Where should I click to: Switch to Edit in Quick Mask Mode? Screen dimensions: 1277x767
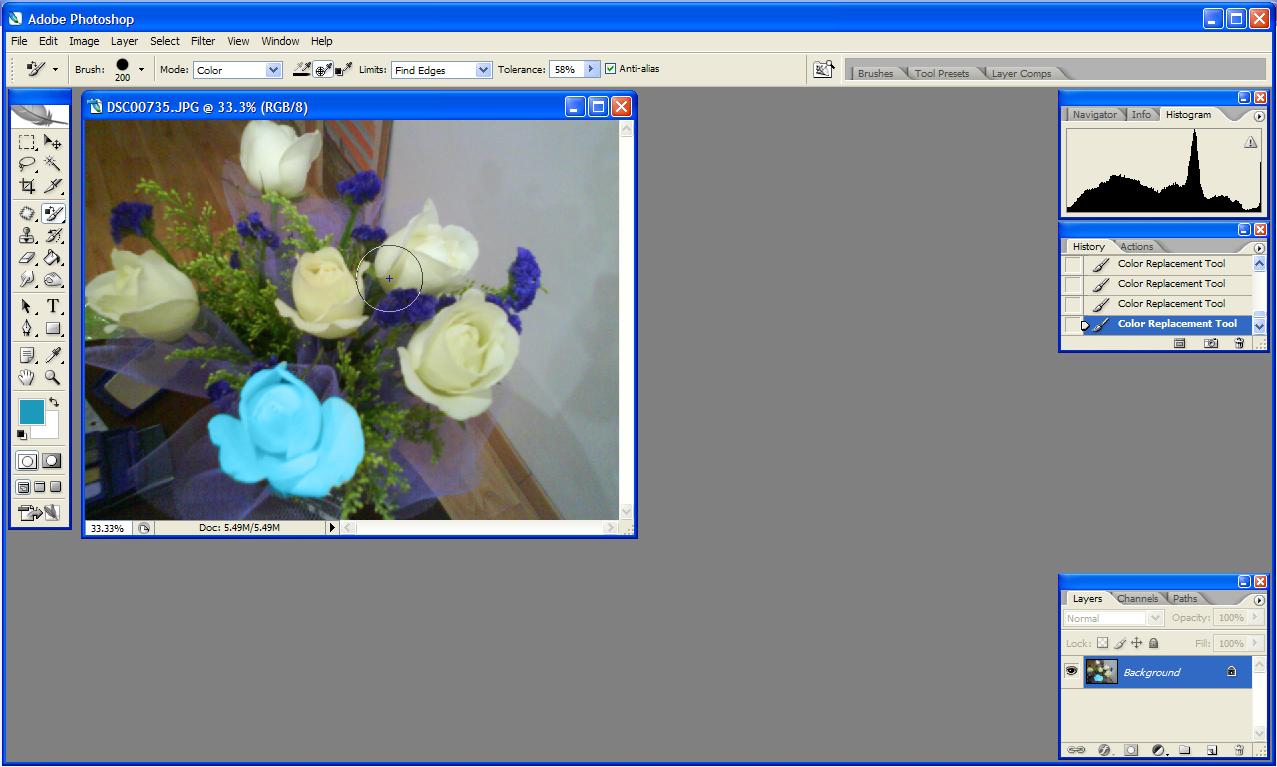[x=52, y=461]
